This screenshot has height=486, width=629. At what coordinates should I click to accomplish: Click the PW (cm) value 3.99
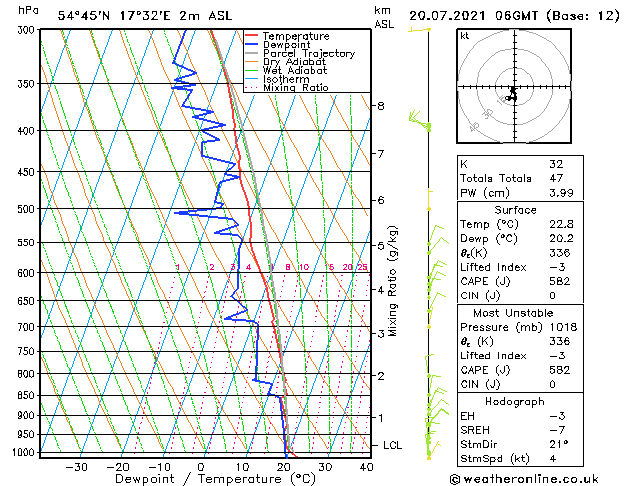(x=561, y=192)
